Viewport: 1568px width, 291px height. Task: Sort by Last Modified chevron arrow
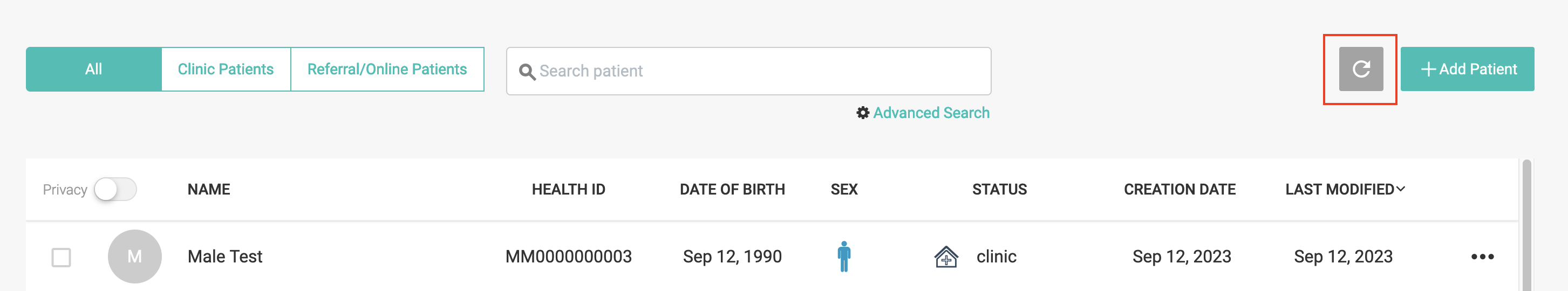[1400, 189]
